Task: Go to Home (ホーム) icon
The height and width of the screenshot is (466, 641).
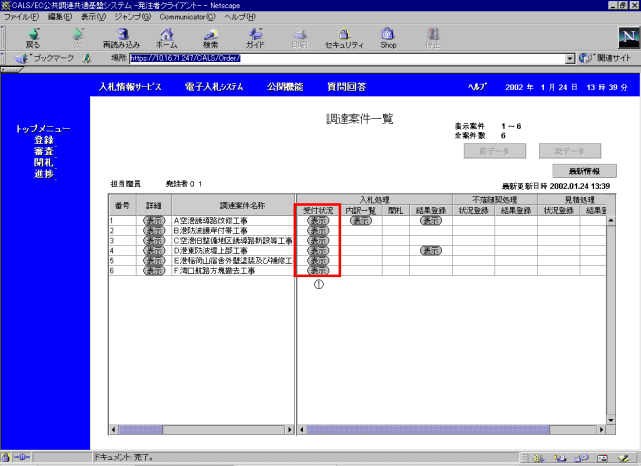Action: [166, 38]
